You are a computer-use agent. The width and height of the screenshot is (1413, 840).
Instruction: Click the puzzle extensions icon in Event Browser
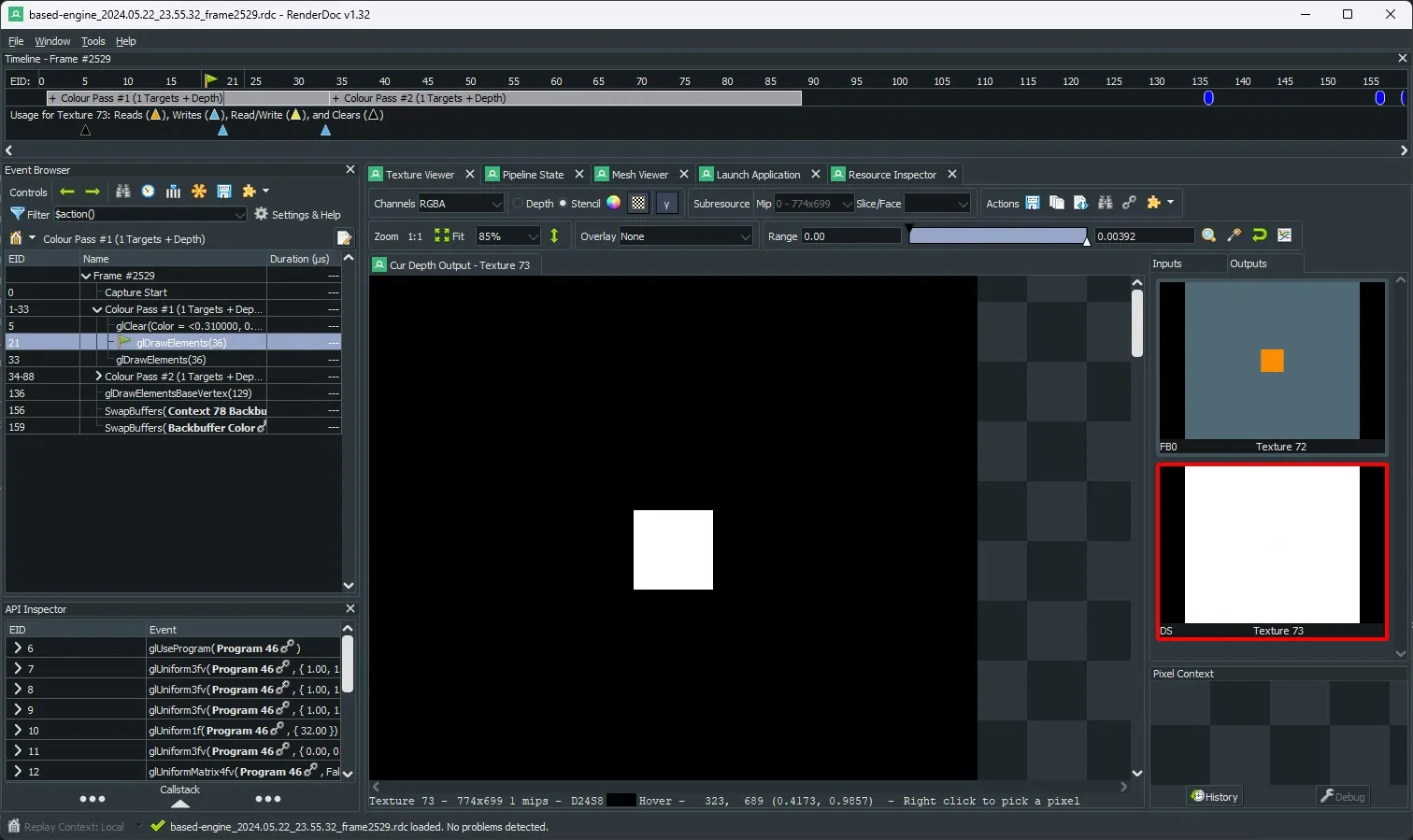pos(249,192)
